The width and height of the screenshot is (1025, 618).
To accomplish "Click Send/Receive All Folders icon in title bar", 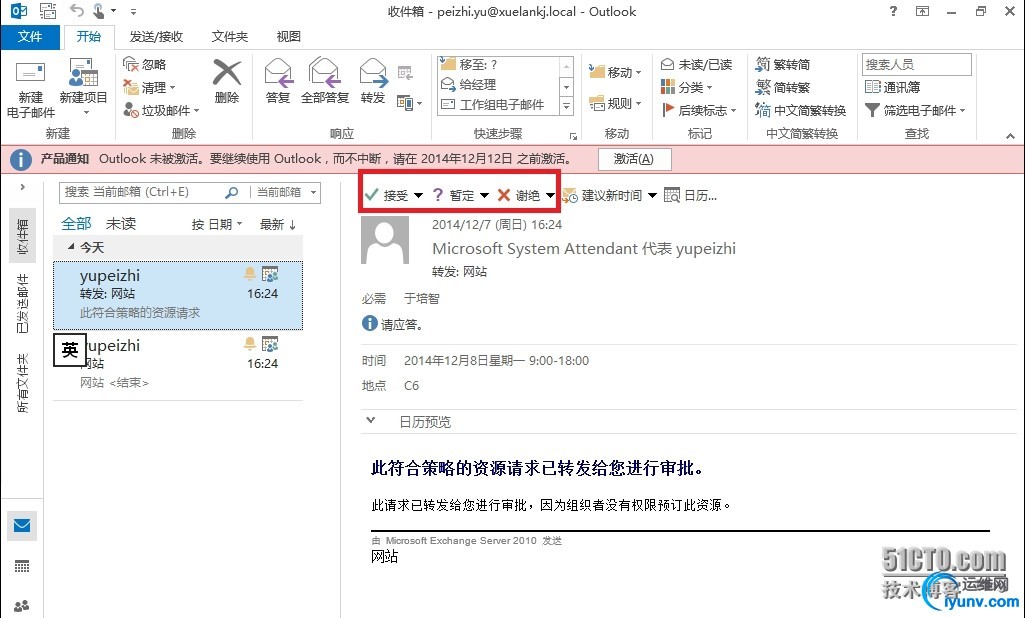I will tap(48, 11).
